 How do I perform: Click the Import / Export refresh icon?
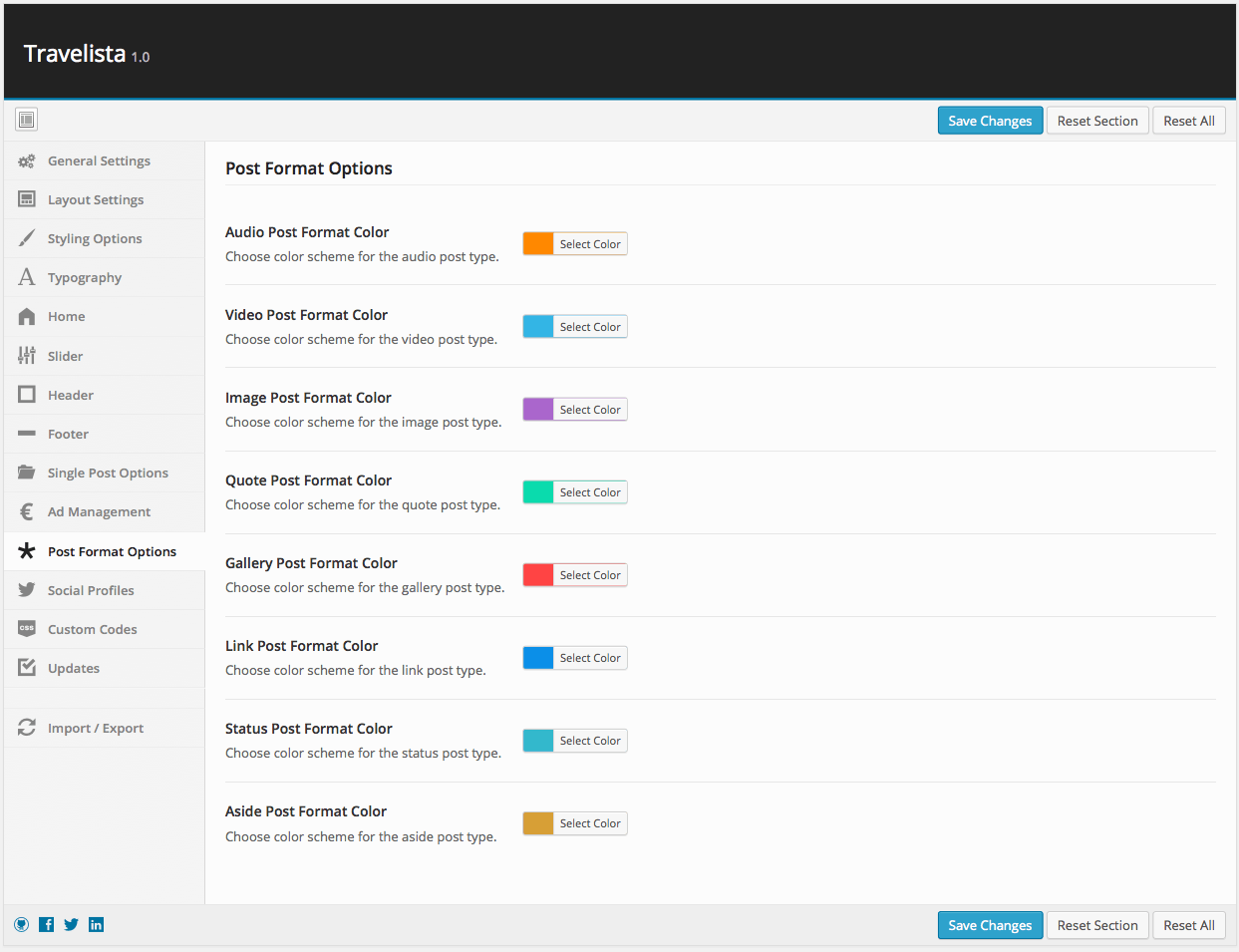(27, 728)
